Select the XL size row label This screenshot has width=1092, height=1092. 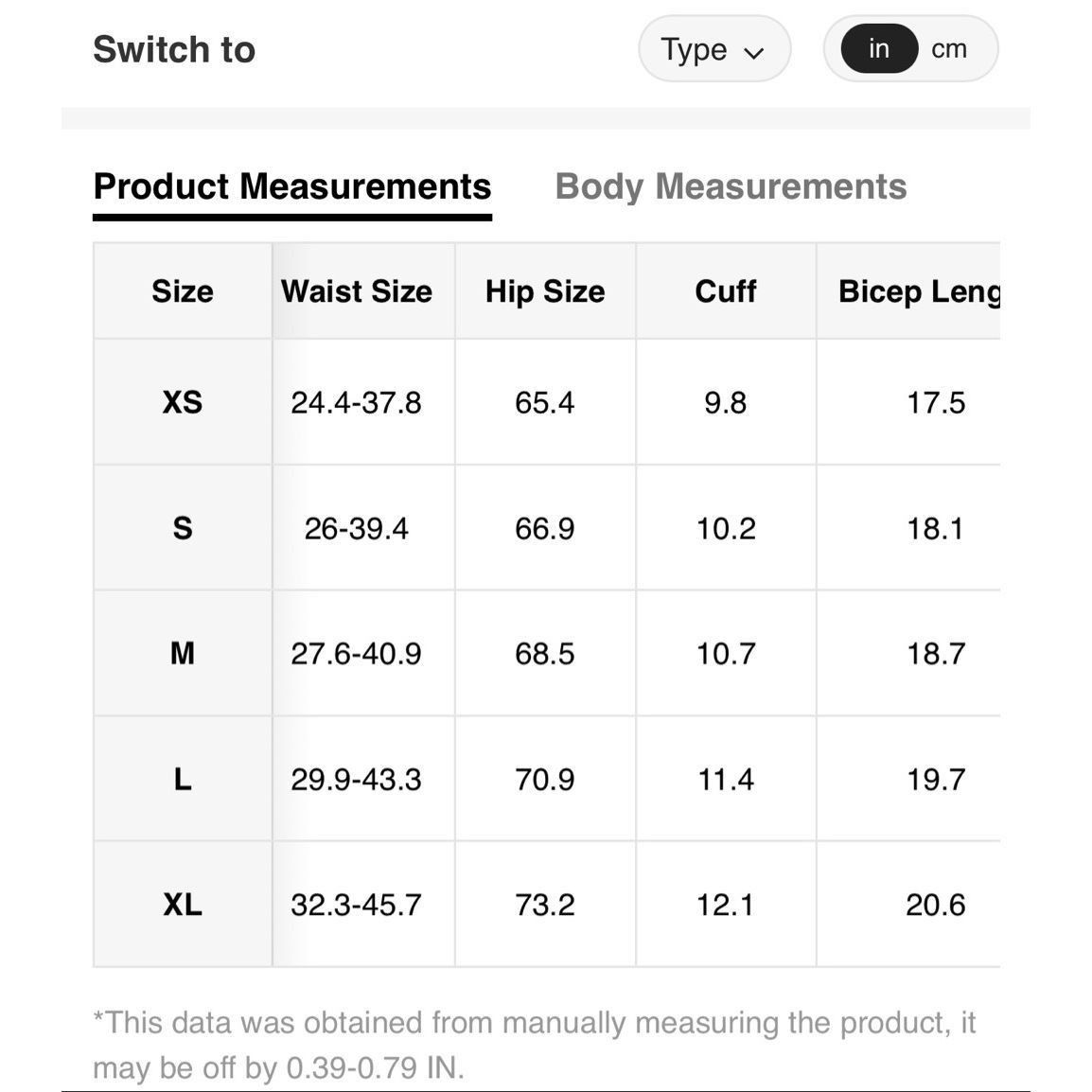point(183,904)
